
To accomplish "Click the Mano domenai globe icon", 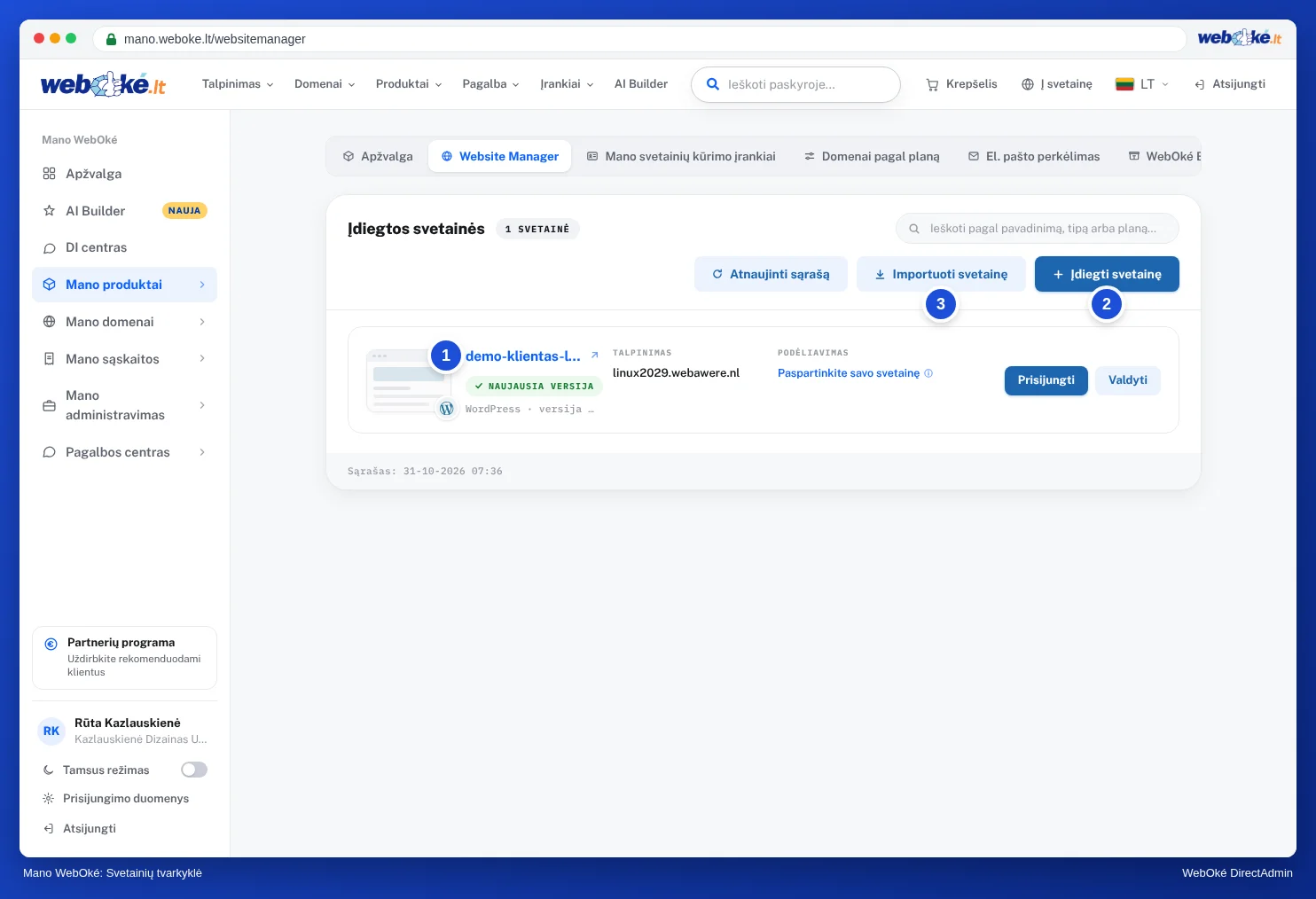I will click(x=50, y=322).
